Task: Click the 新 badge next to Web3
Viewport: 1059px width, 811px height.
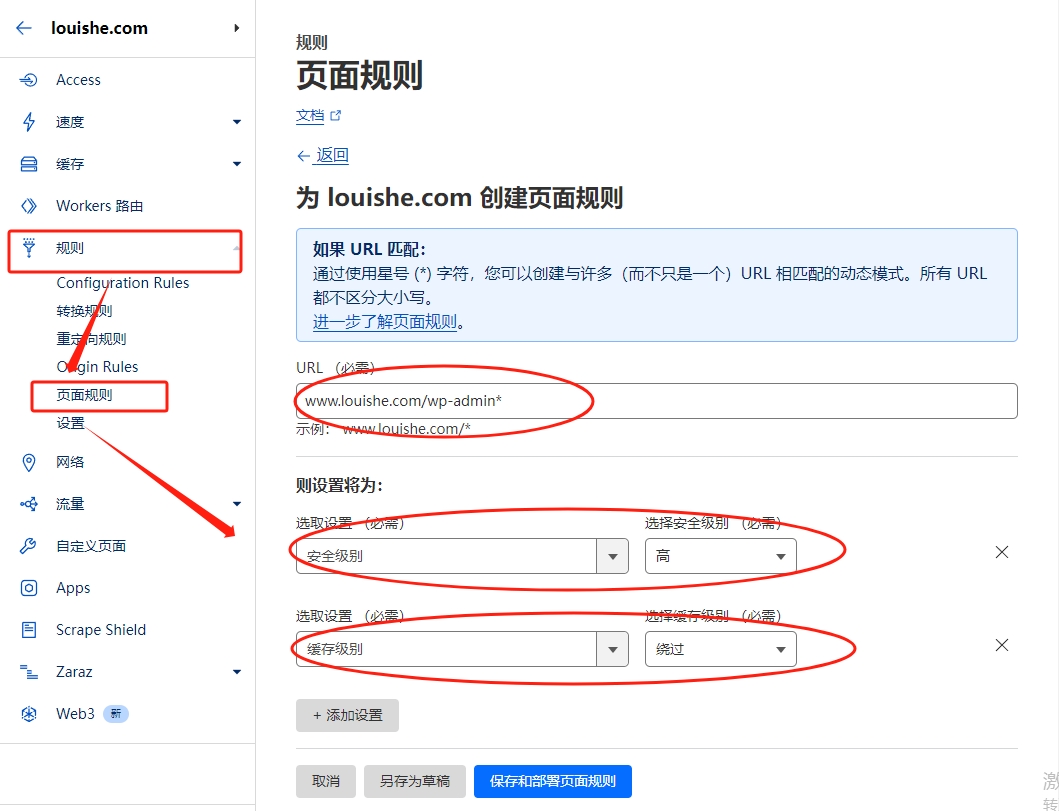Action: 115,714
